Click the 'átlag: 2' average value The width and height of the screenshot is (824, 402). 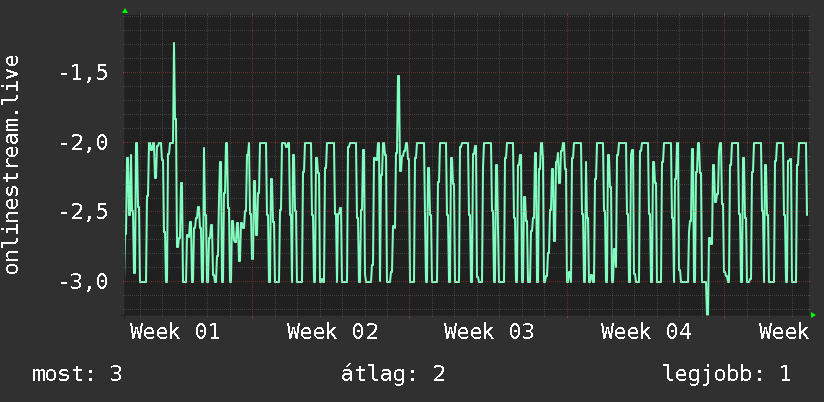pos(393,374)
